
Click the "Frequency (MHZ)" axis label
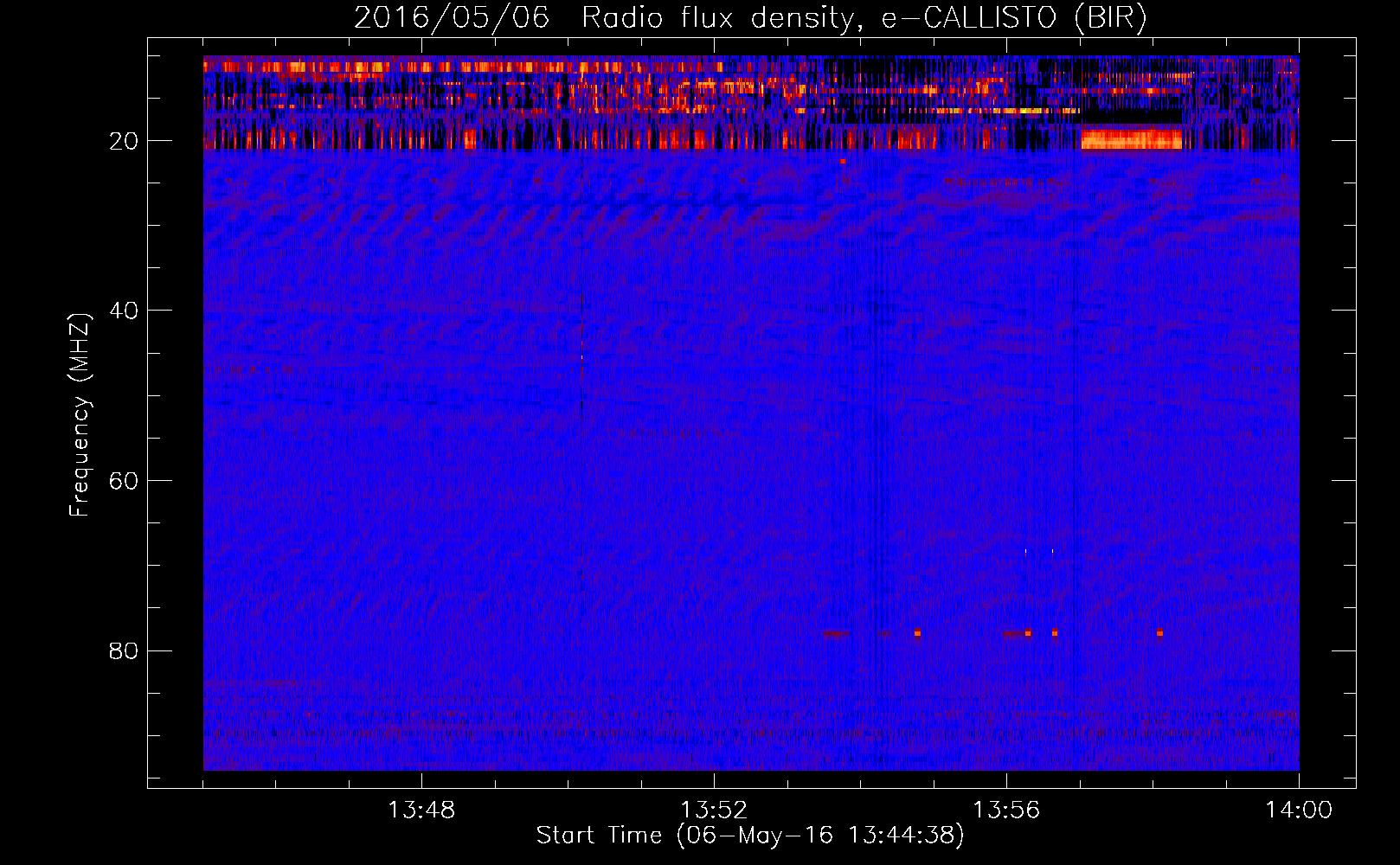click(80, 415)
